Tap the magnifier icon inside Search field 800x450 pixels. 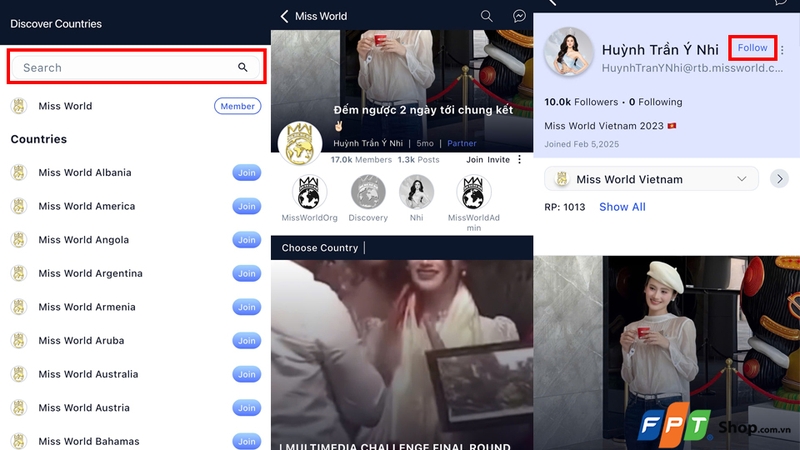(243, 67)
